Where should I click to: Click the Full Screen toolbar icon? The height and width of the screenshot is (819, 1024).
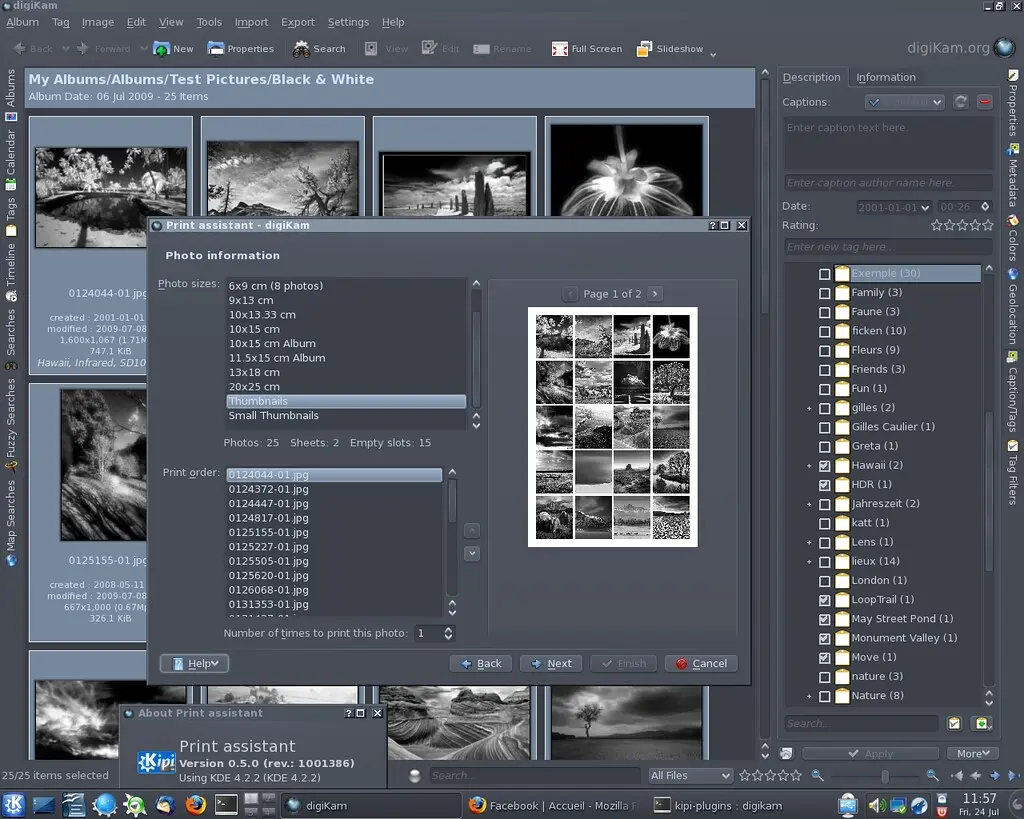tap(559, 48)
